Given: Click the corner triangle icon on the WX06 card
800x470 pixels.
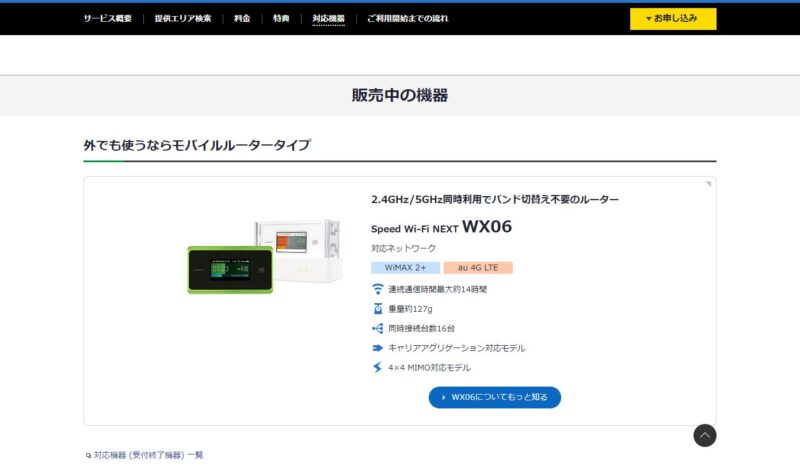Looking at the screenshot, I should click(708, 184).
